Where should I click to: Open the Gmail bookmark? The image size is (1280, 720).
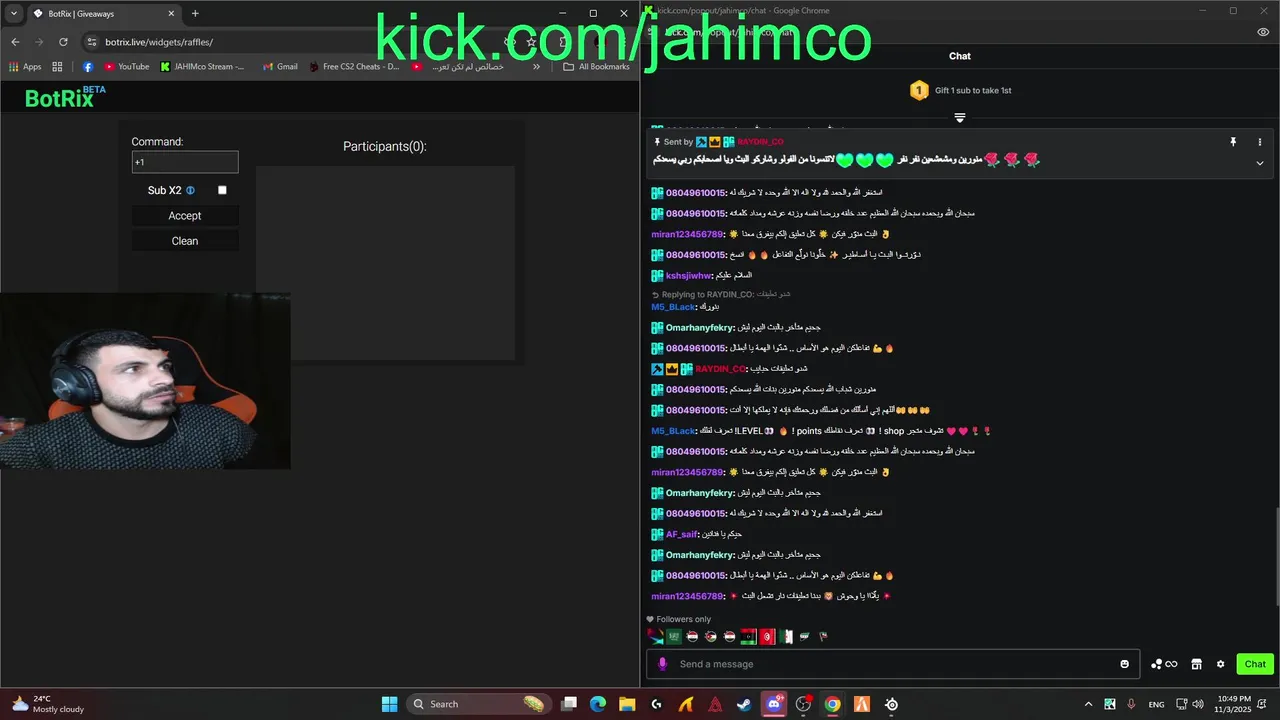280,67
